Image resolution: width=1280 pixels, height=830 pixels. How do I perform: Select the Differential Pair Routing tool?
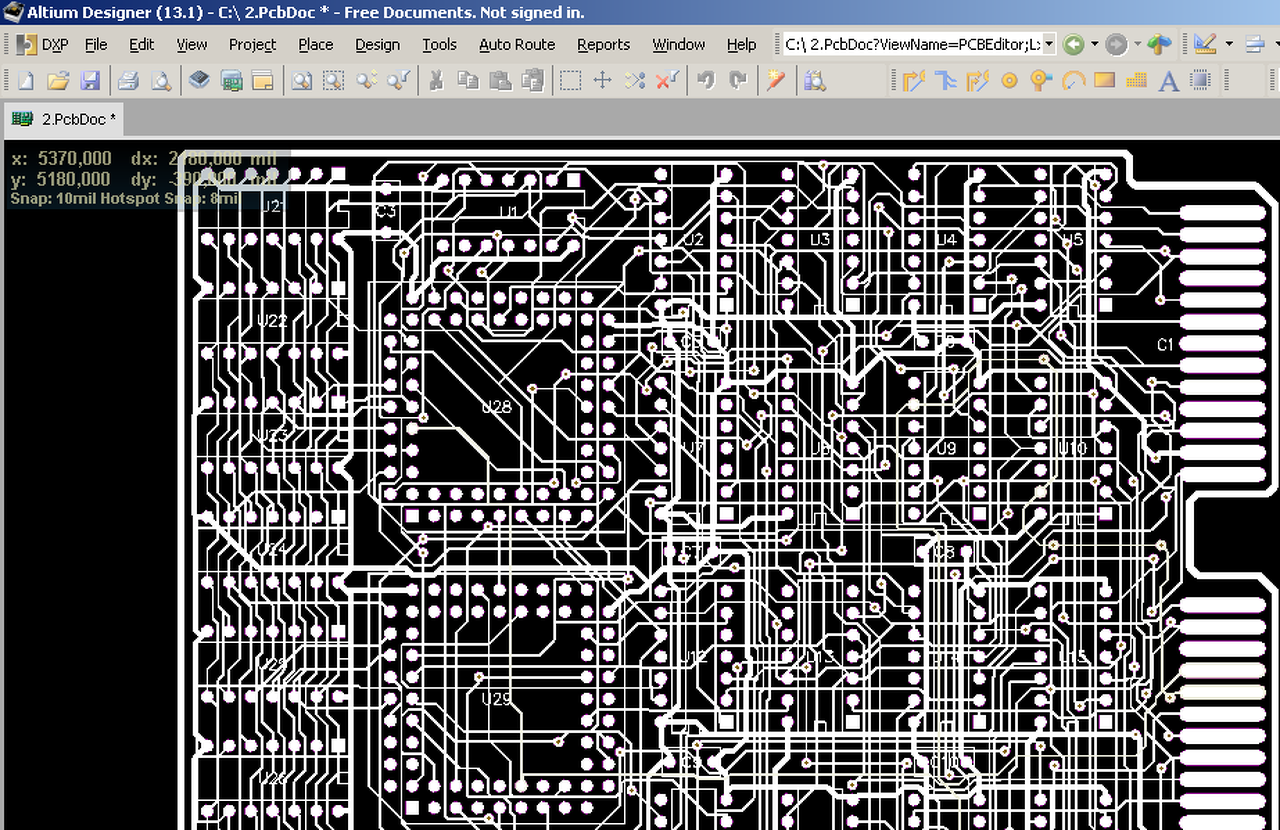point(977,81)
